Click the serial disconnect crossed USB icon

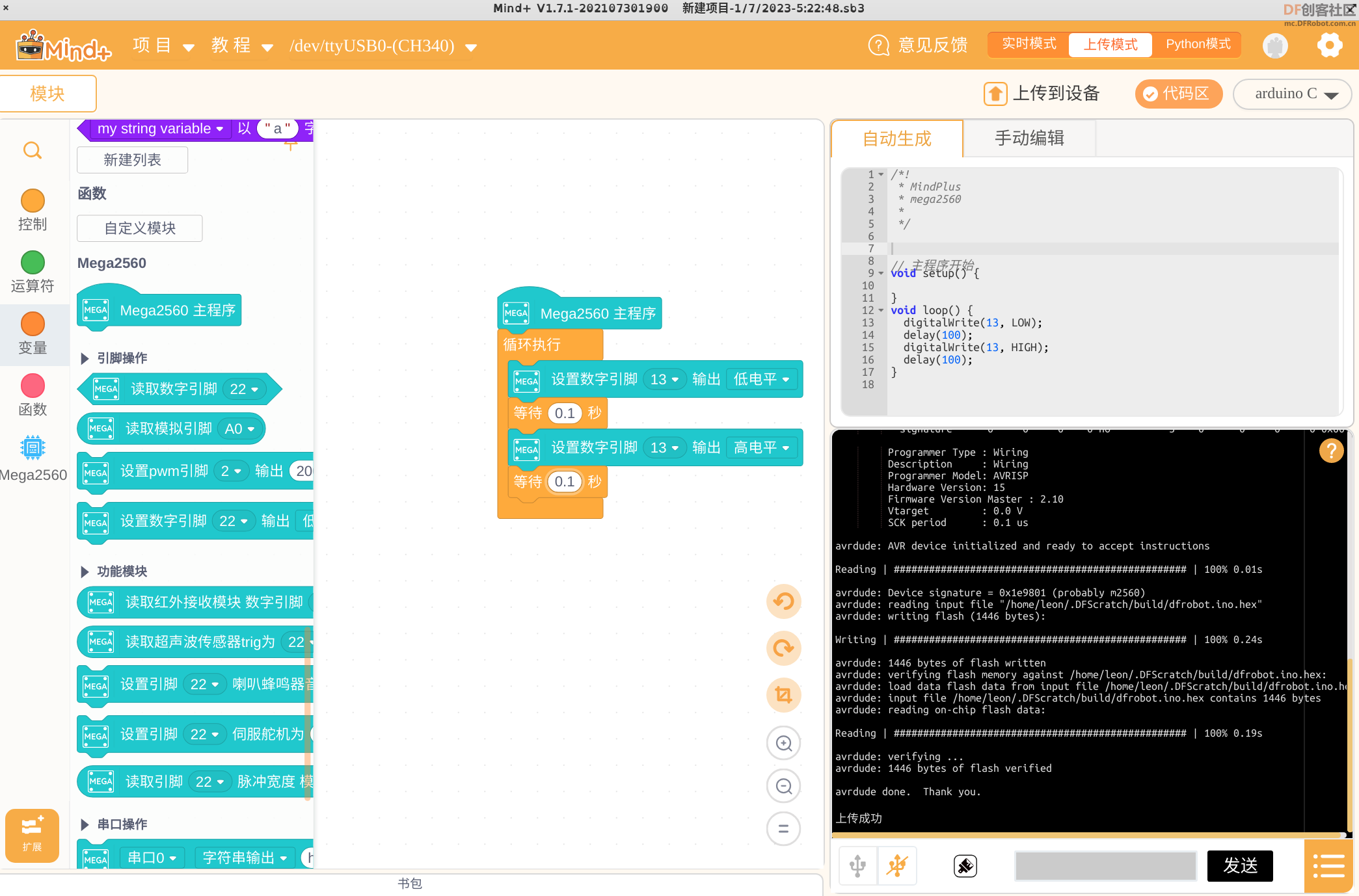(x=897, y=865)
